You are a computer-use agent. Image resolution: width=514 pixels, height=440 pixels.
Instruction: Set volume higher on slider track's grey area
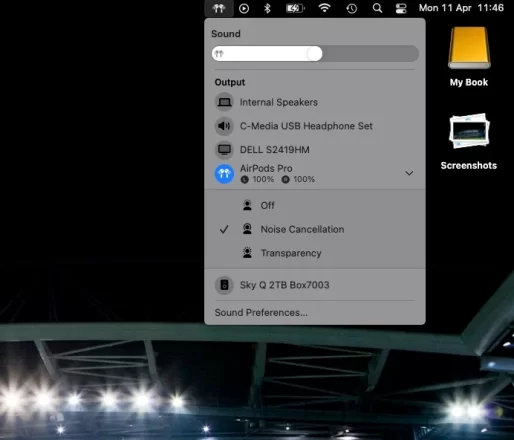[370, 54]
